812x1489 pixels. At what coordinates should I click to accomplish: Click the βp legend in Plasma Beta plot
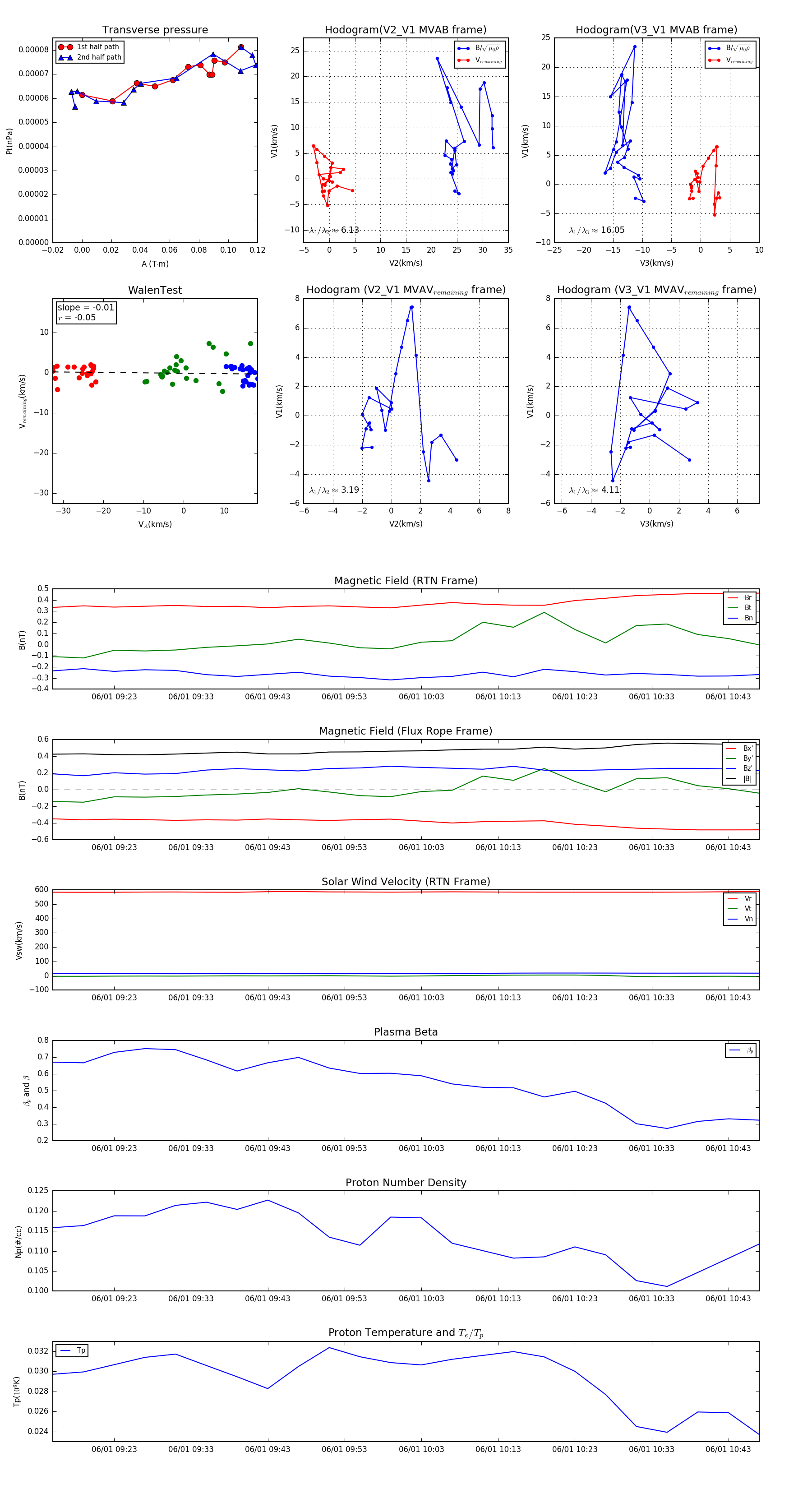coord(741,1050)
